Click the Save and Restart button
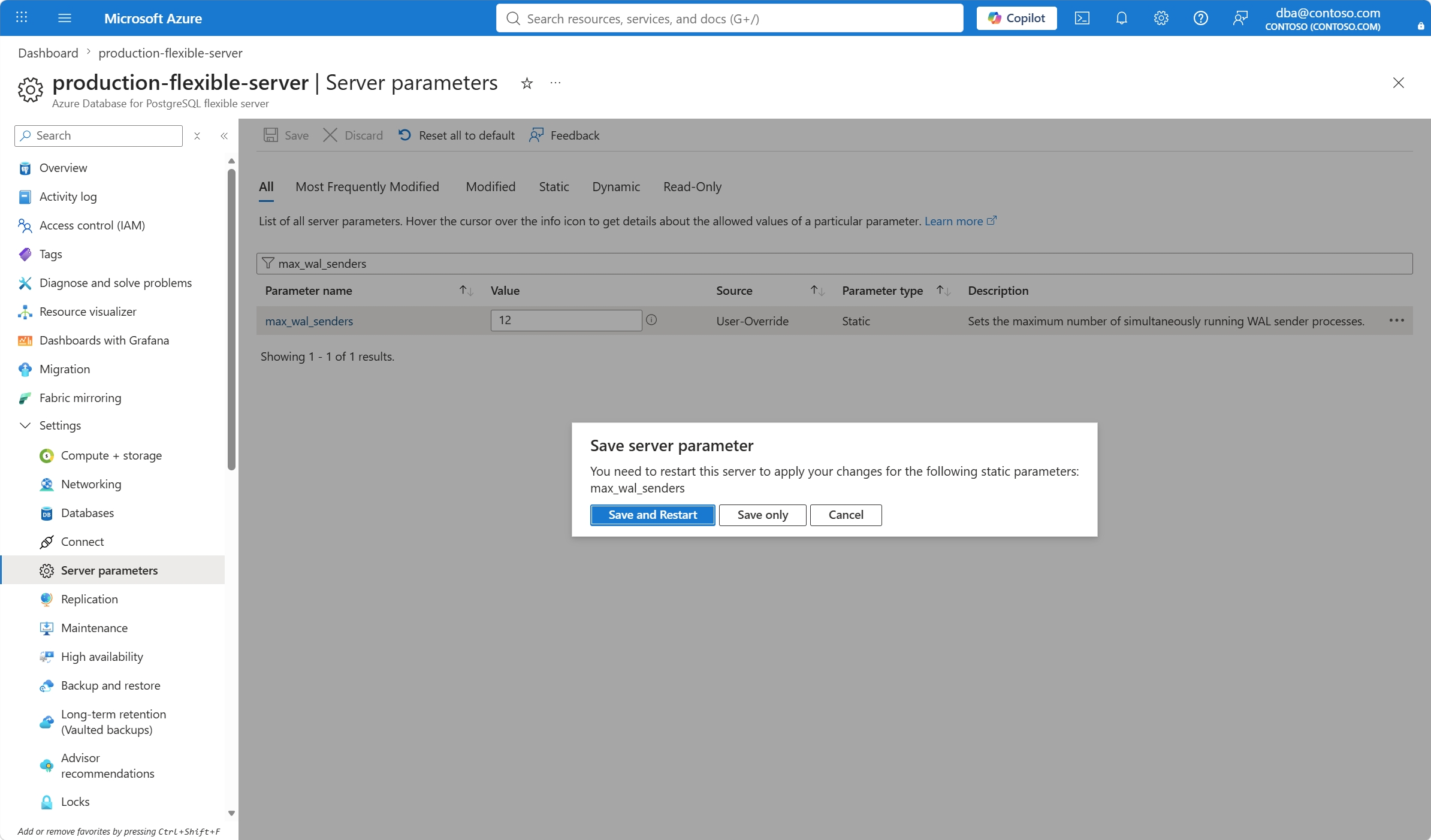The height and width of the screenshot is (840, 1431). [x=653, y=515]
